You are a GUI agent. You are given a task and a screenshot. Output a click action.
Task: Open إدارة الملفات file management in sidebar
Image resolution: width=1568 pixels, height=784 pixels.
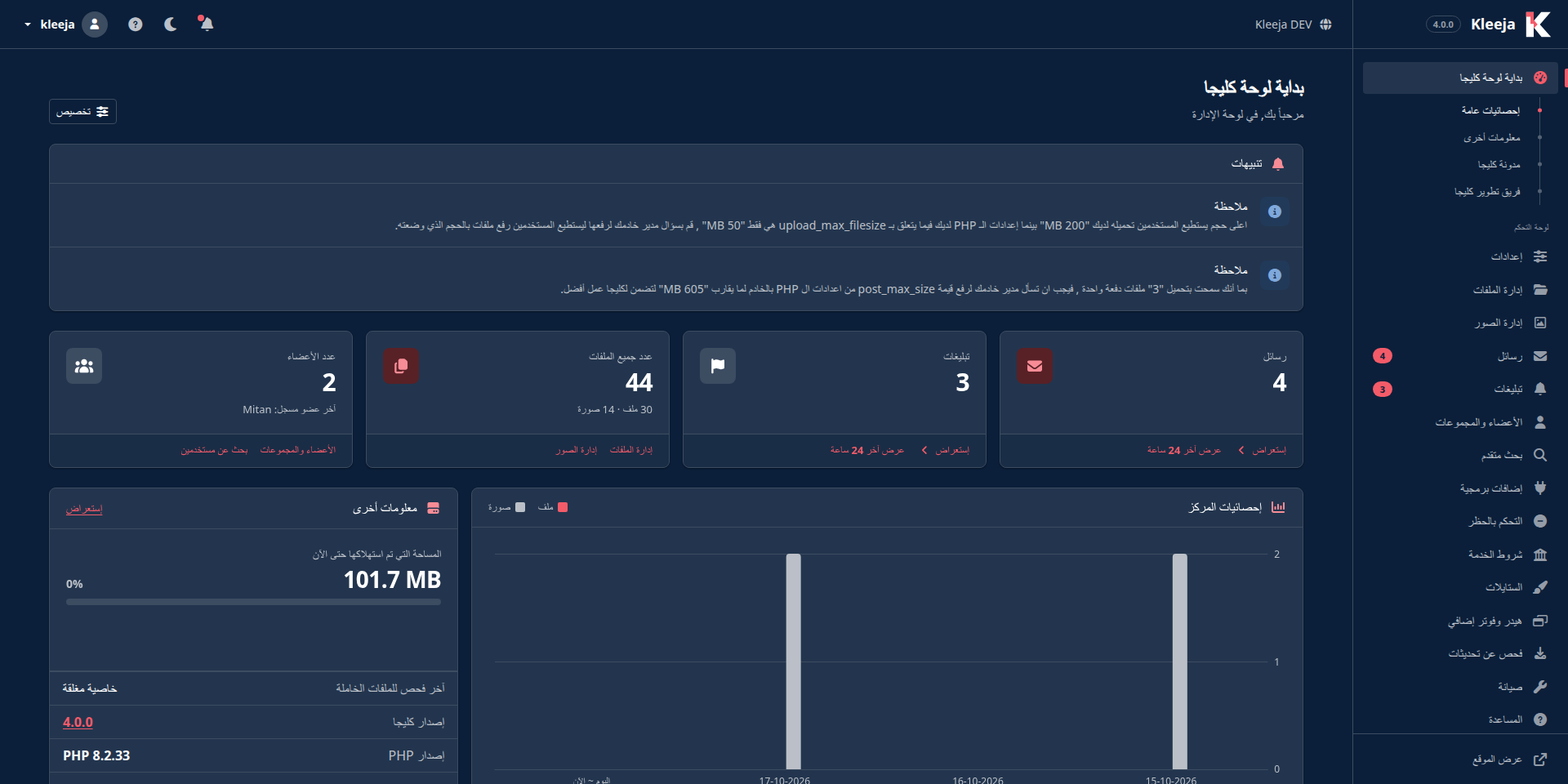point(1460,290)
